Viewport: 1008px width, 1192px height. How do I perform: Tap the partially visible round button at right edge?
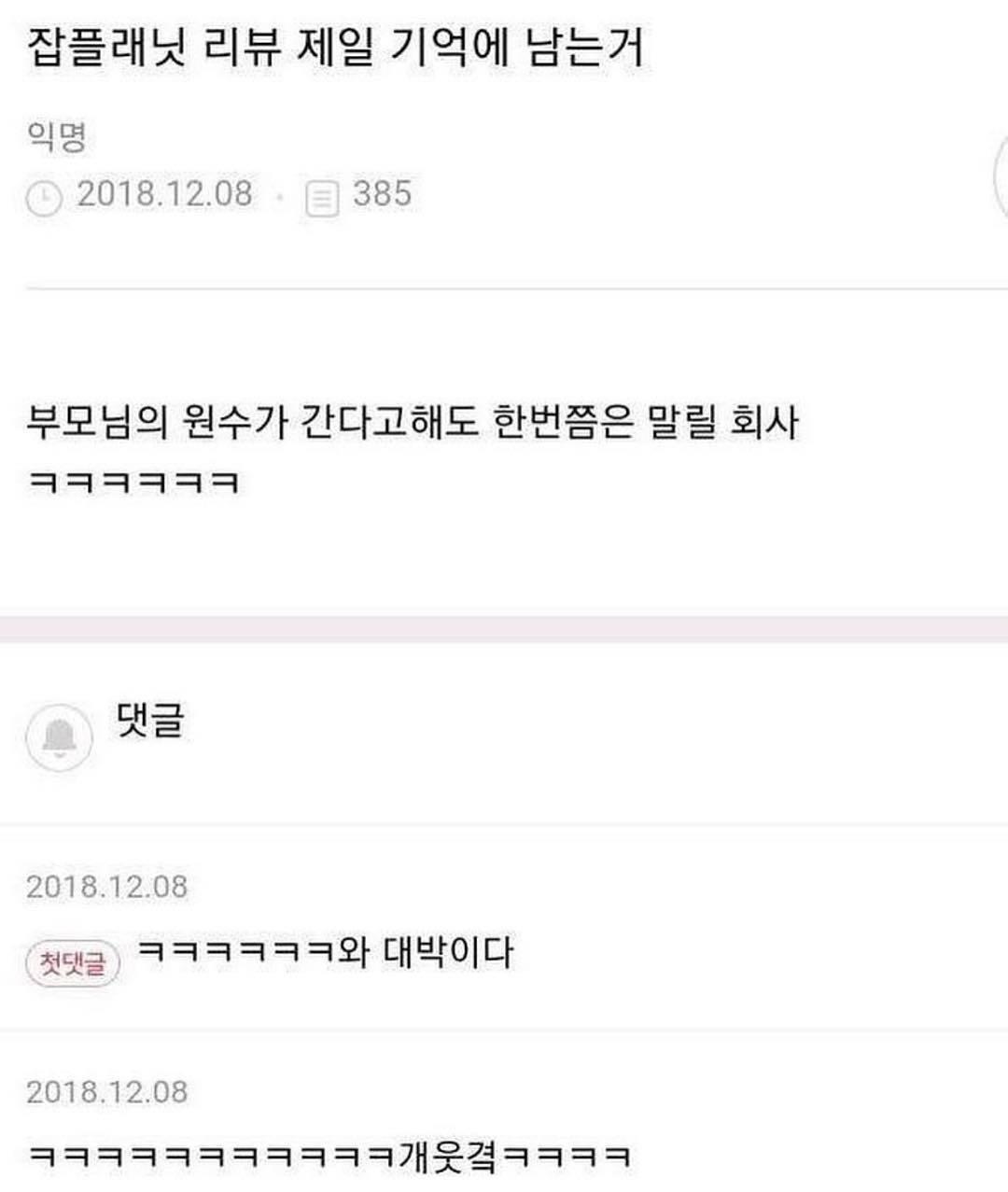[x=1000, y=177]
